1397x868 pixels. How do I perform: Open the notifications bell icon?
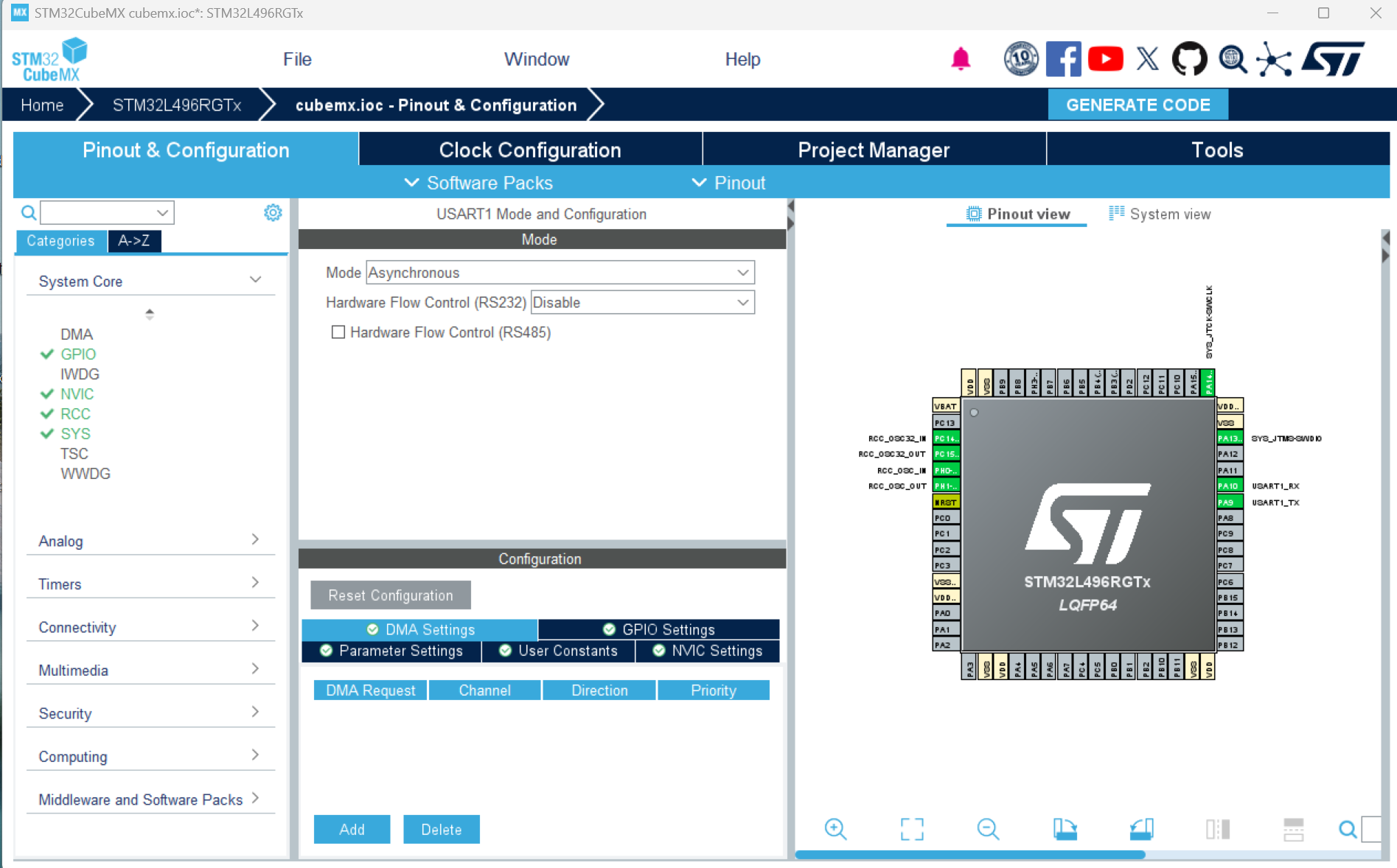[961, 59]
